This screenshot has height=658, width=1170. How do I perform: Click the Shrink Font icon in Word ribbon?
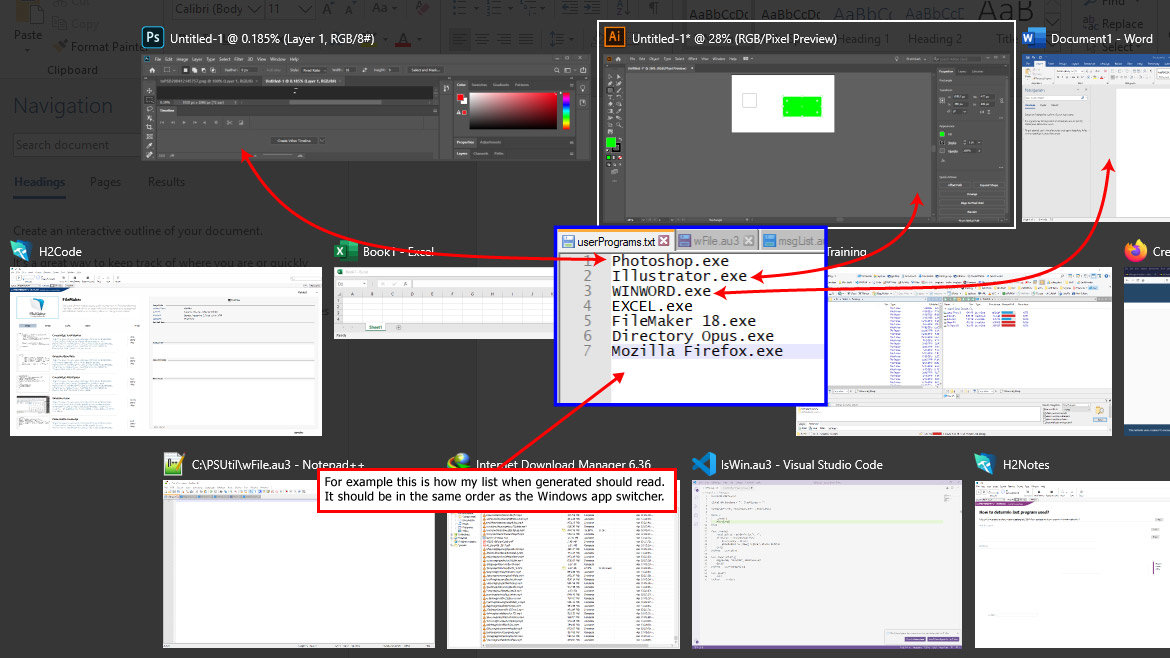pos(351,9)
